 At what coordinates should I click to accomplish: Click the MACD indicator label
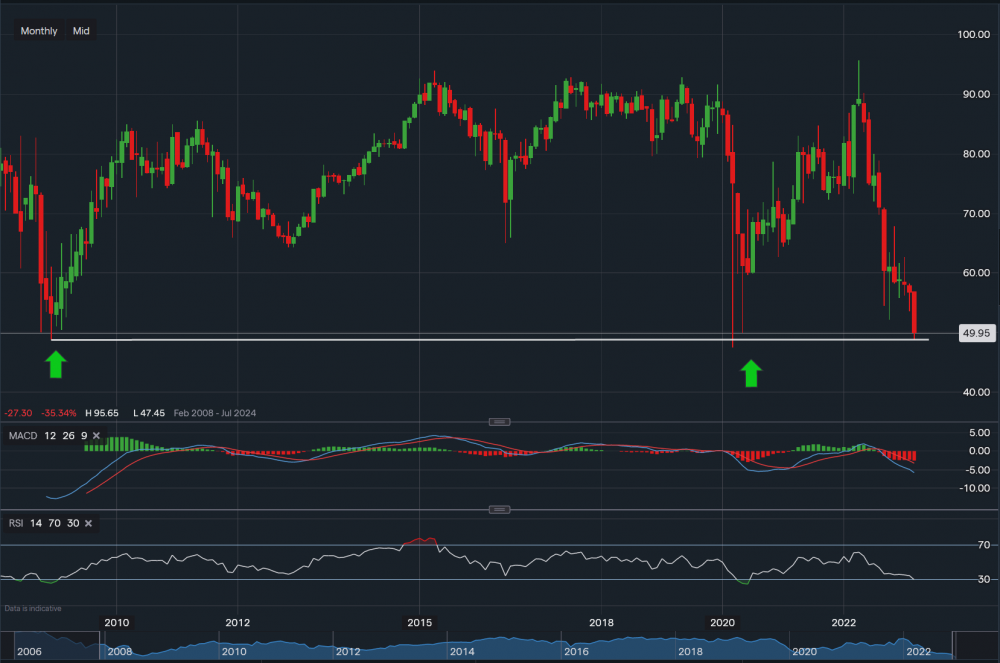(21, 436)
